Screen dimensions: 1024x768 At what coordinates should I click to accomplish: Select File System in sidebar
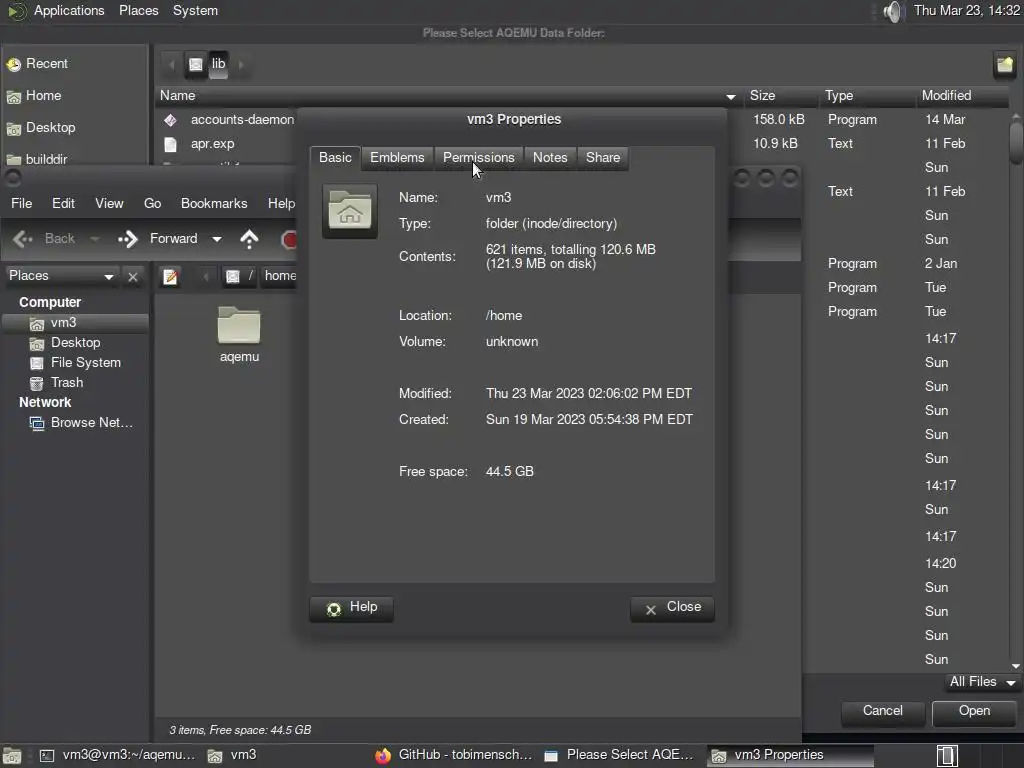[x=75, y=362]
